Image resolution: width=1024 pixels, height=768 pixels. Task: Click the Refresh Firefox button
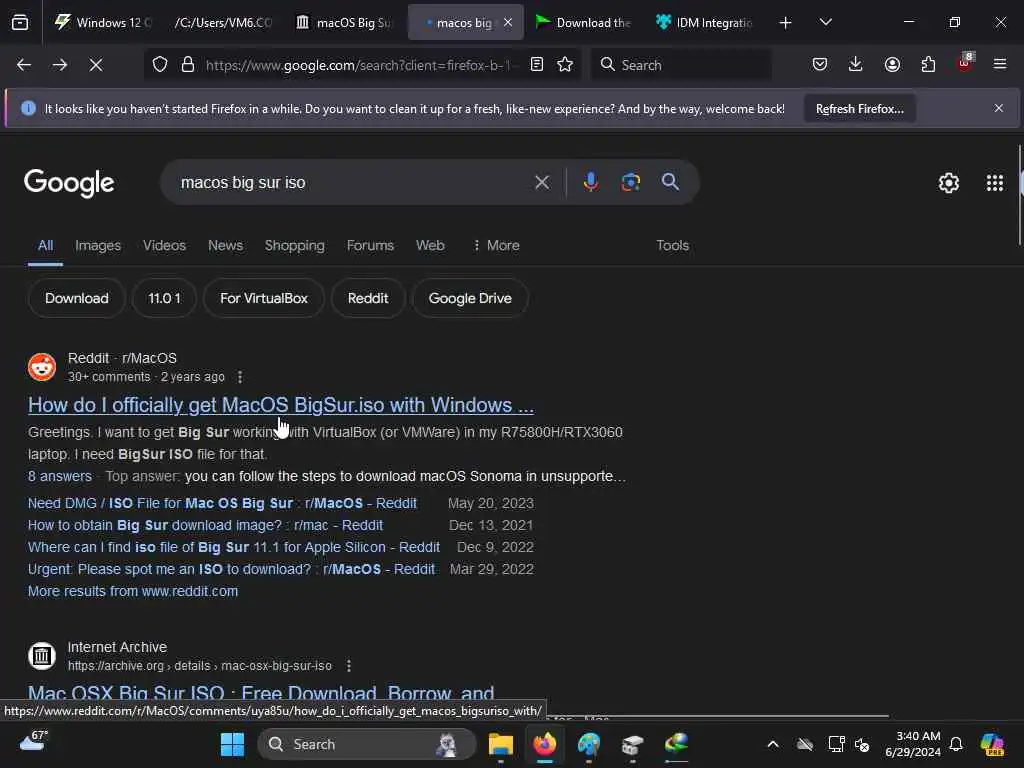(x=859, y=108)
